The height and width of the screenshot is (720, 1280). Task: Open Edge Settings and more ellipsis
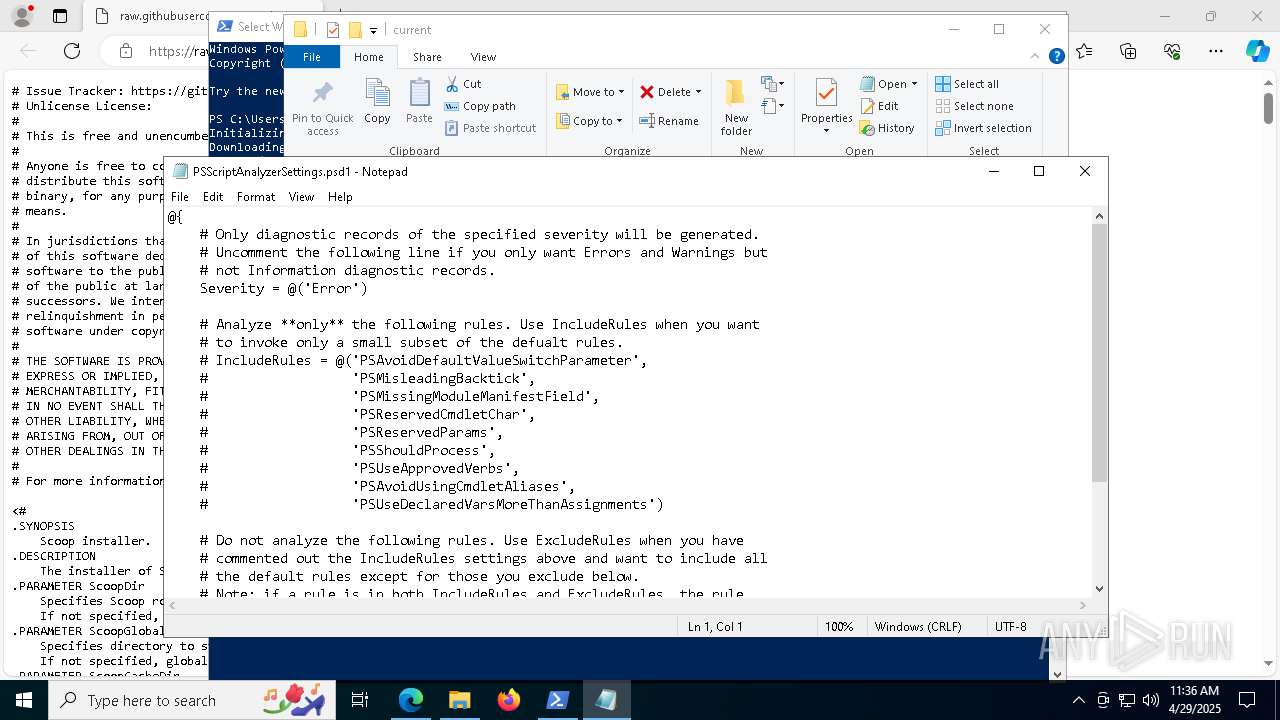tap(1216, 51)
